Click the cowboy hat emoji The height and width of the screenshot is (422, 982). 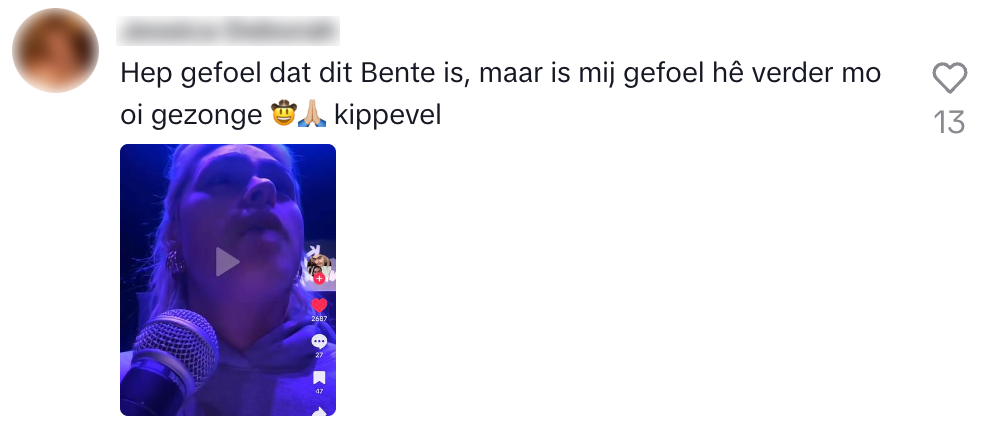284,114
